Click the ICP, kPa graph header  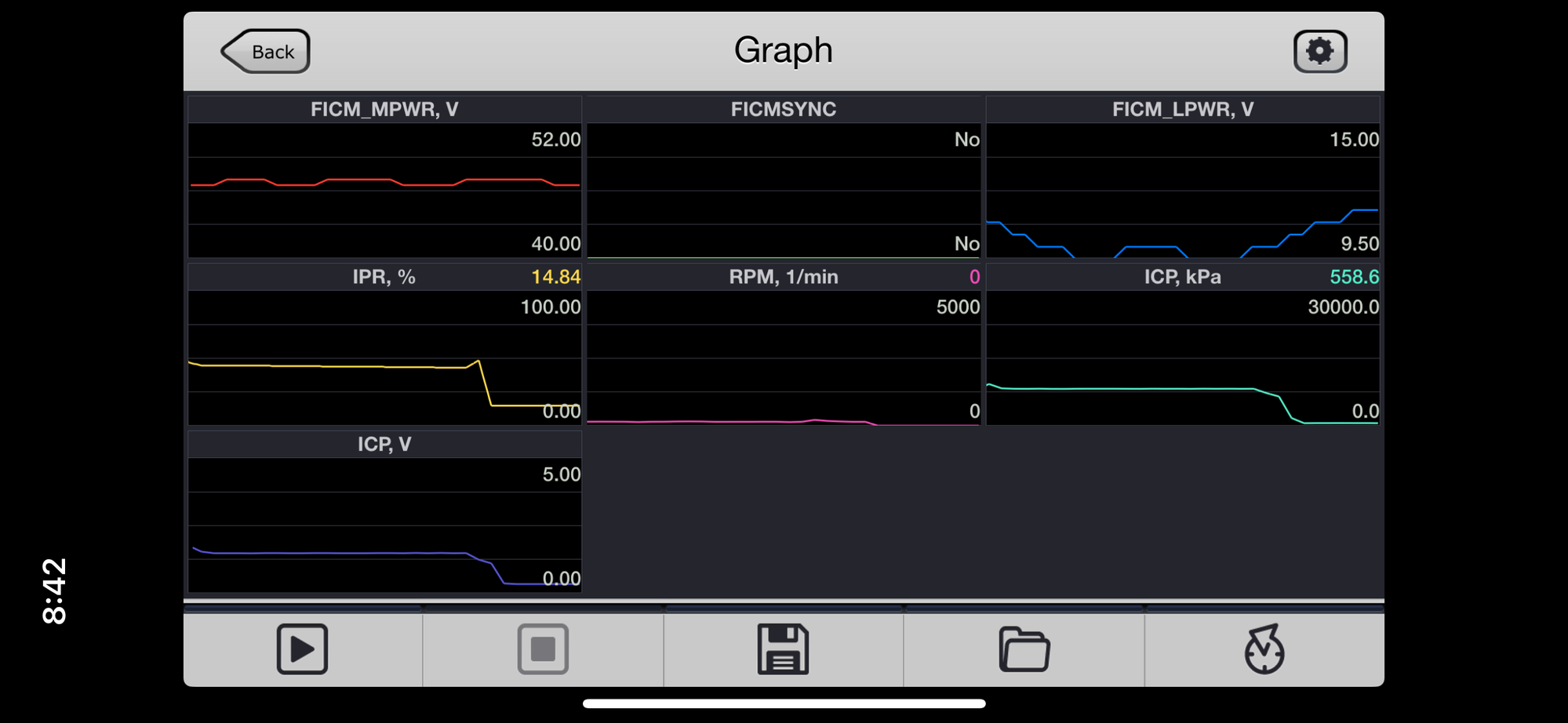click(x=1183, y=276)
